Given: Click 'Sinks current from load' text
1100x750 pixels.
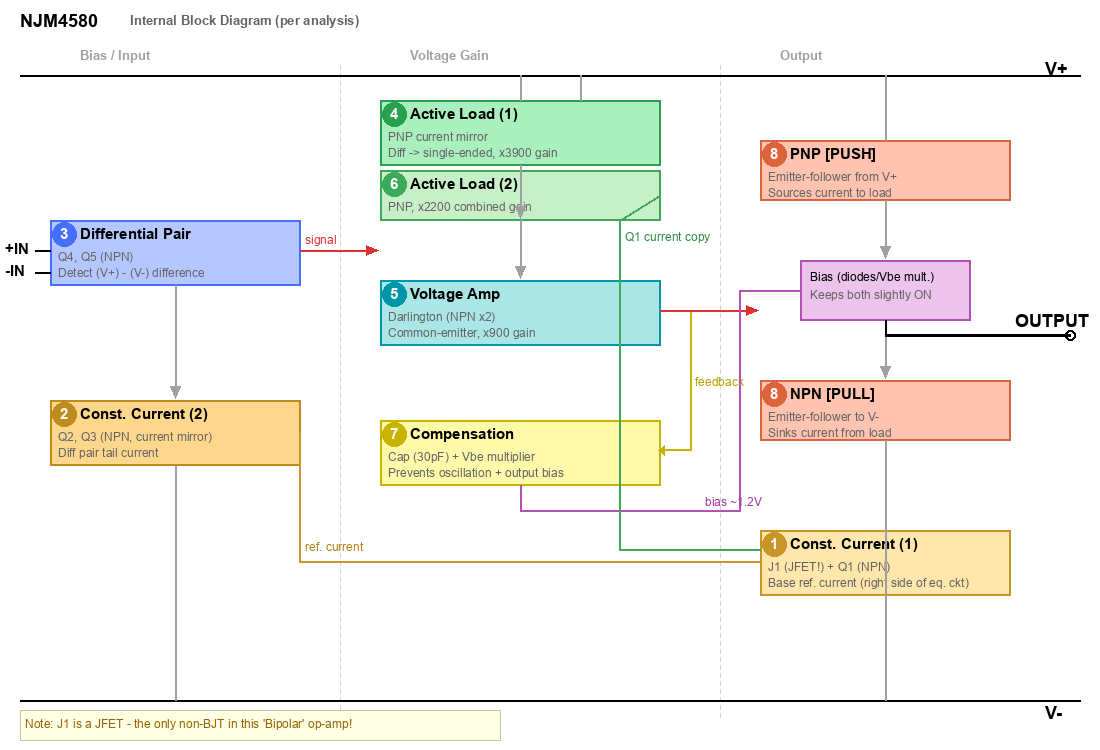Looking at the screenshot, I should click(x=829, y=433).
